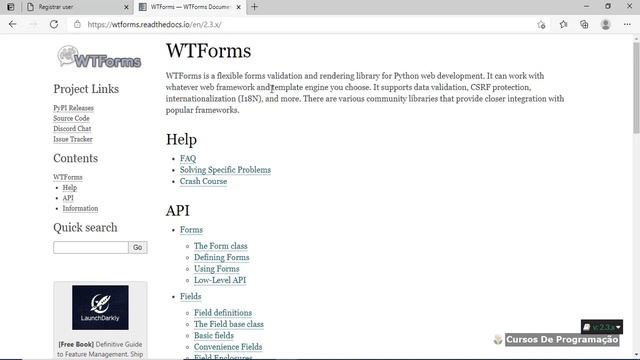The height and width of the screenshot is (360, 640).
Task: Open the user profile avatar
Action: pyautogui.click(x=605, y=24)
